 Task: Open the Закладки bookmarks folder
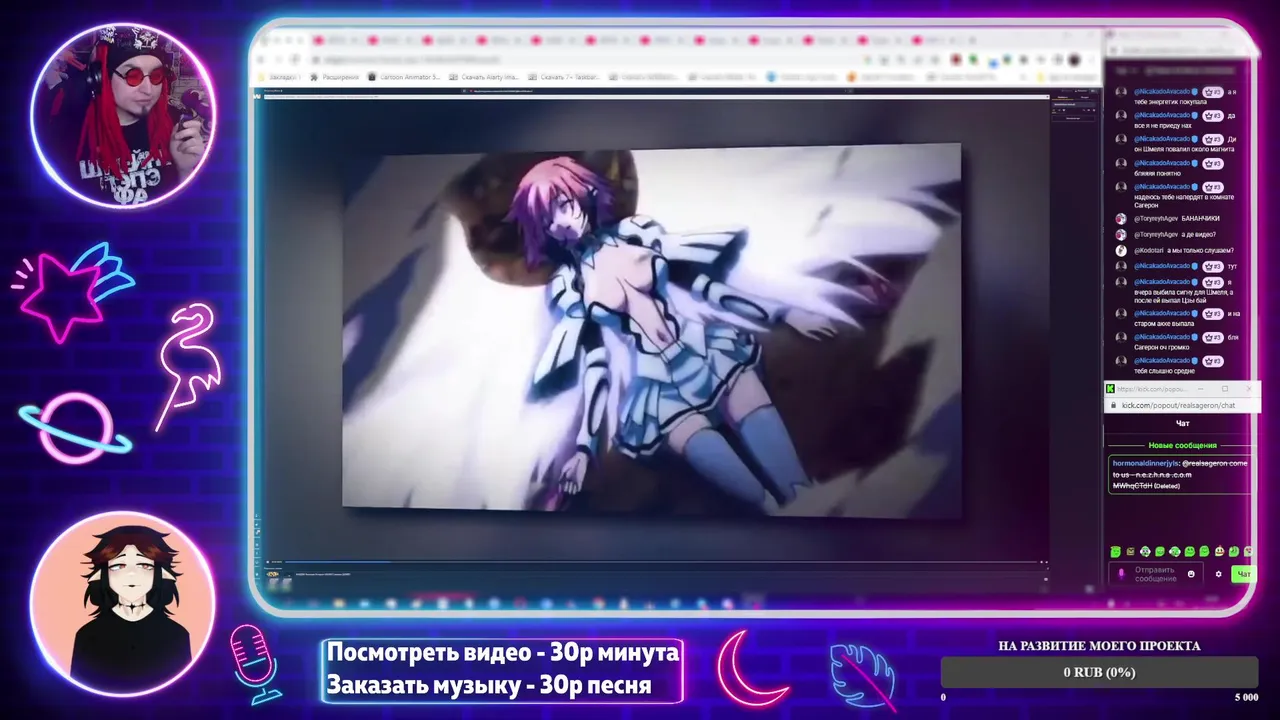281,77
